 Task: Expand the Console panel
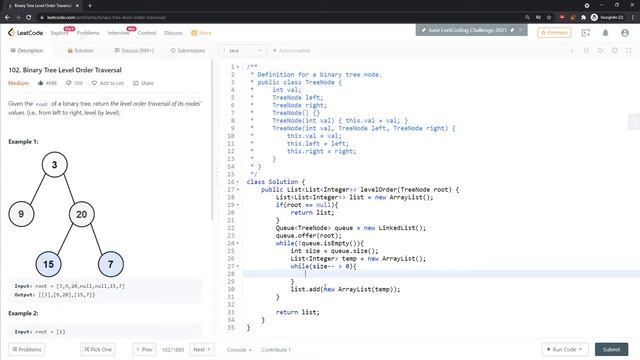[239, 350]
